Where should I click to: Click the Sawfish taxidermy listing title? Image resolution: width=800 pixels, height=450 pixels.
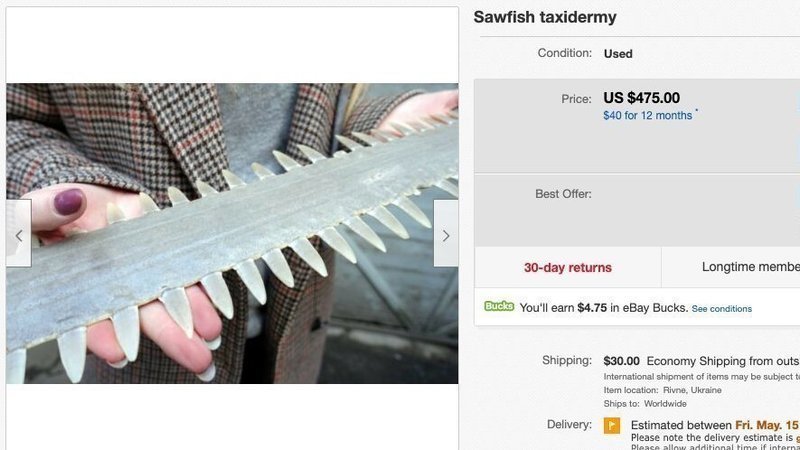tap(545, 17)
